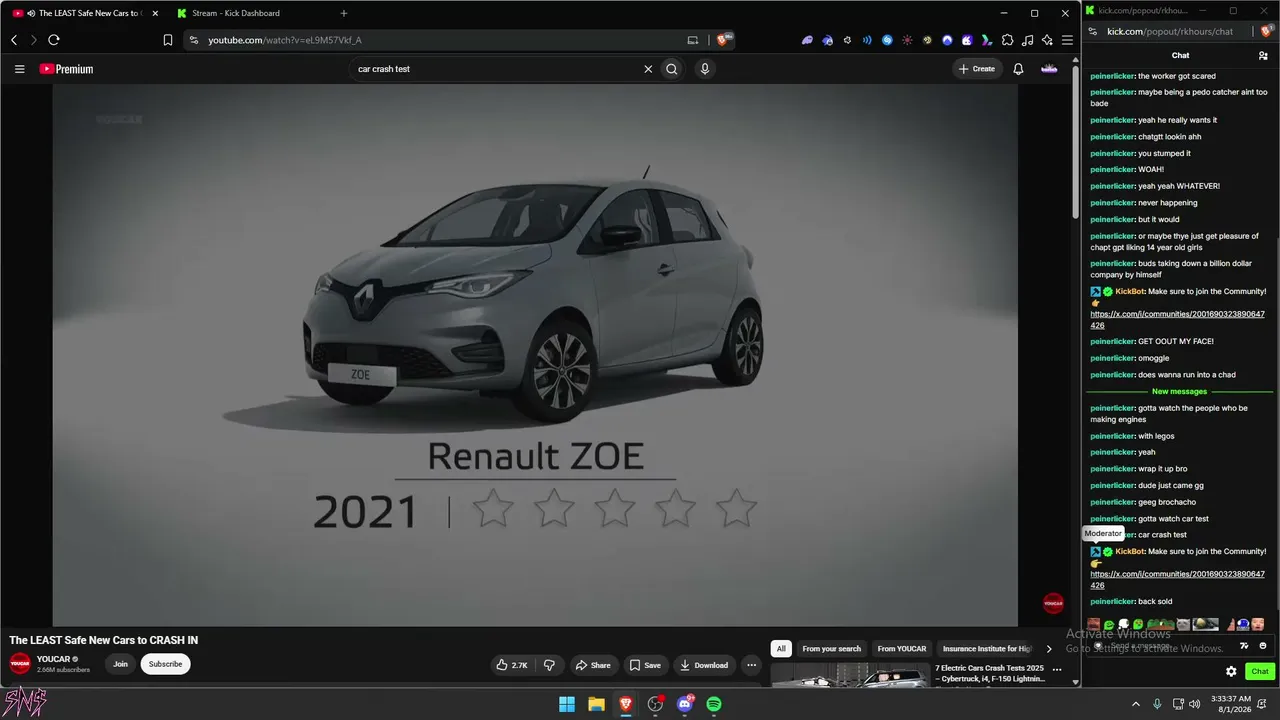
Task: Open File Explorer from the taskbar
Action: coord(596,704)
